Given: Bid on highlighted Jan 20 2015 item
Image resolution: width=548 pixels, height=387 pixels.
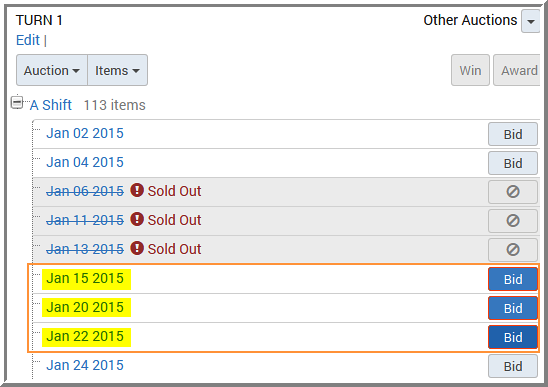Looking at the screenshot, I should point(513,308).
